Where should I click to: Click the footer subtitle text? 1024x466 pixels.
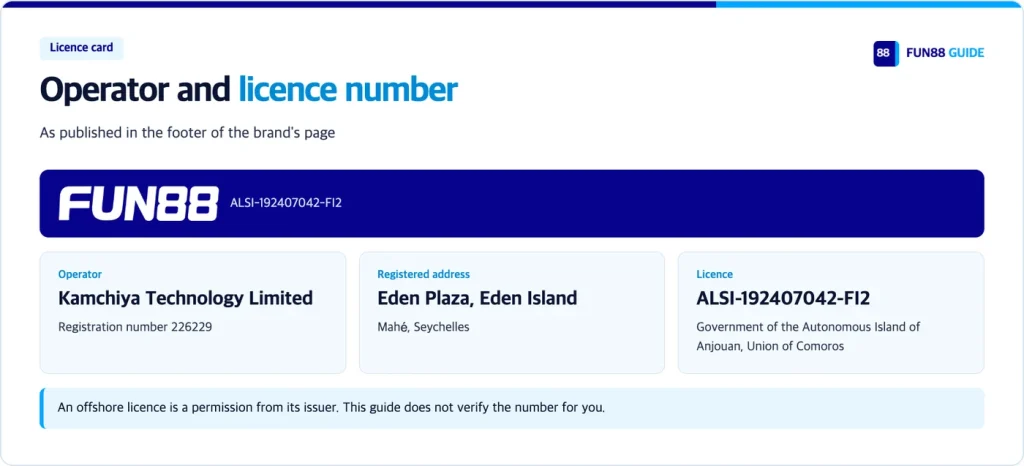187,132
